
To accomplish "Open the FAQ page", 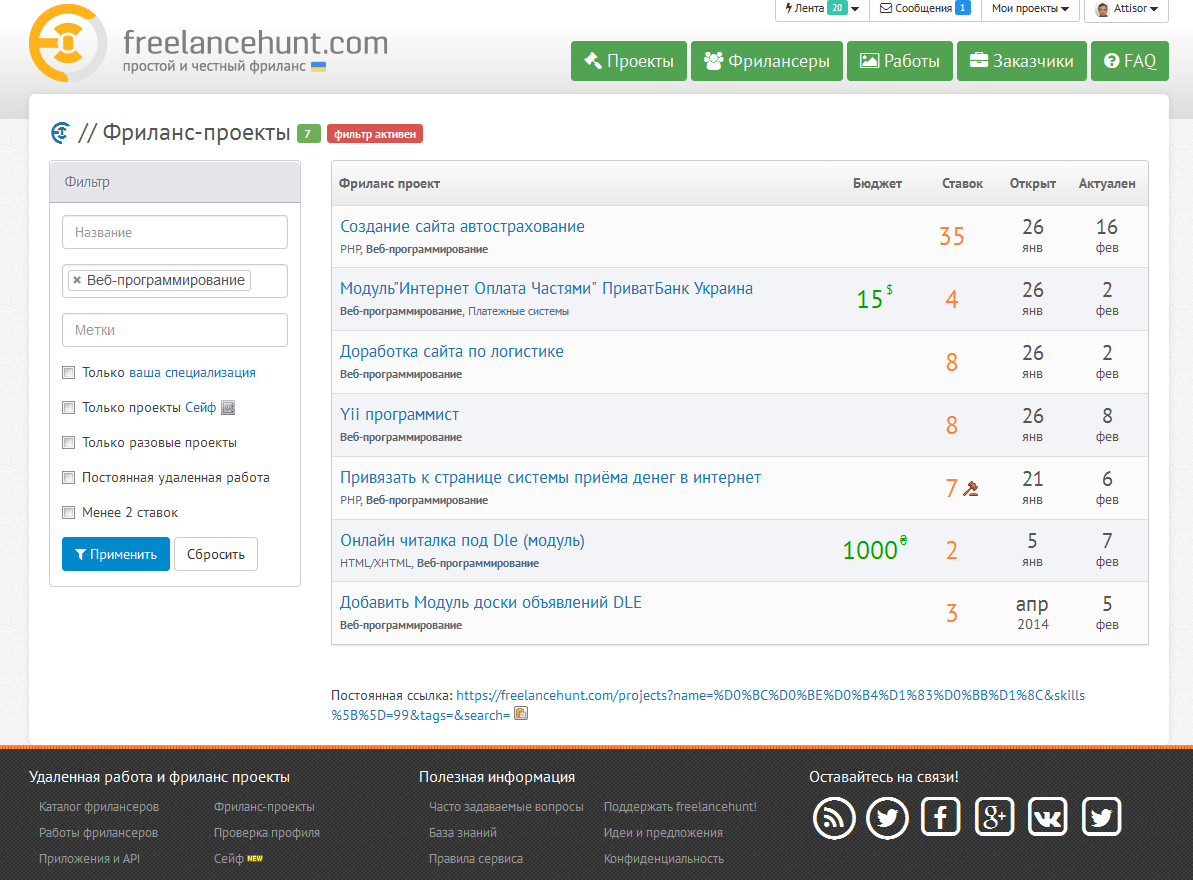I will [1129, 61].
